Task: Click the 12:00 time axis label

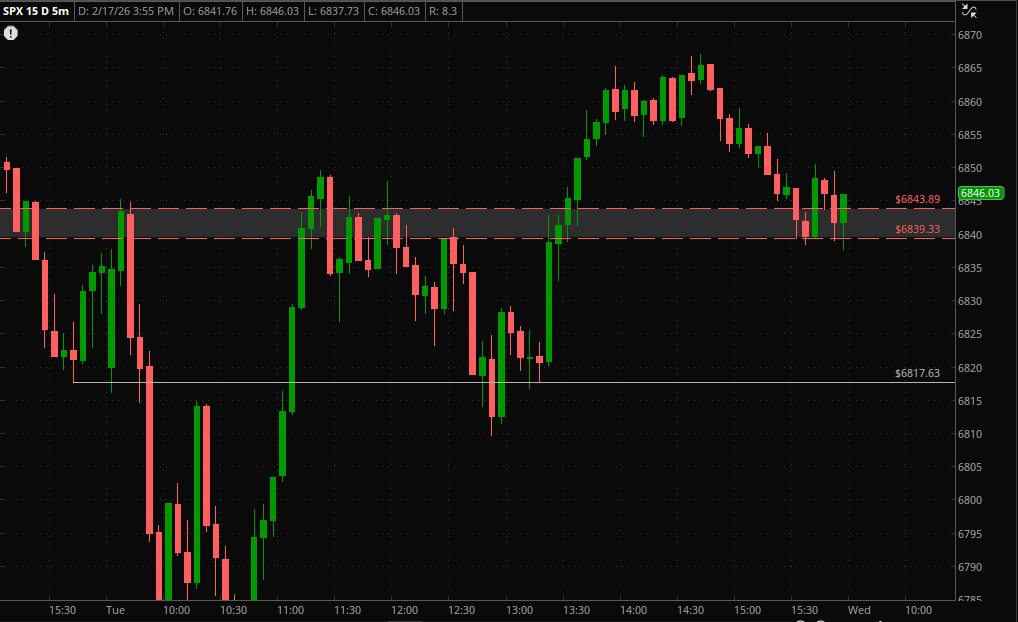Action: point(404,610)
